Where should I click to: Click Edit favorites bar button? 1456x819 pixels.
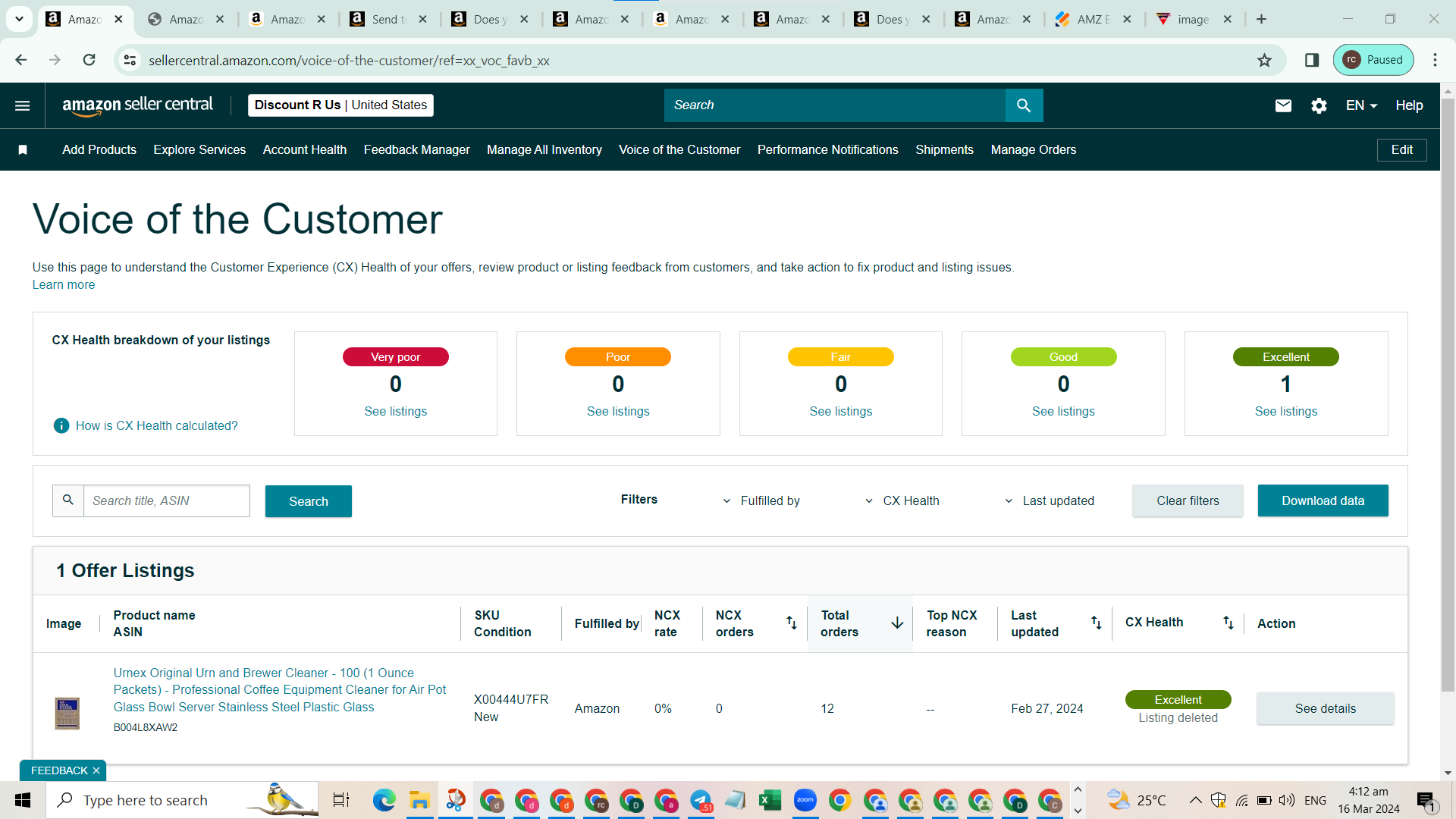click(x=1401, y=150)
